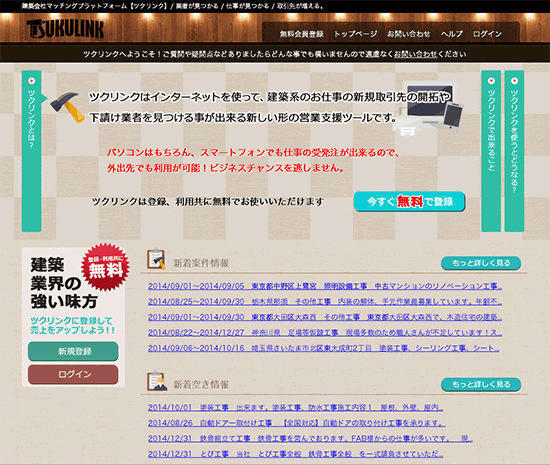
Task: Switch to the ツクリンクで出来ること vertical tab
Action: (x=491, y=151)
